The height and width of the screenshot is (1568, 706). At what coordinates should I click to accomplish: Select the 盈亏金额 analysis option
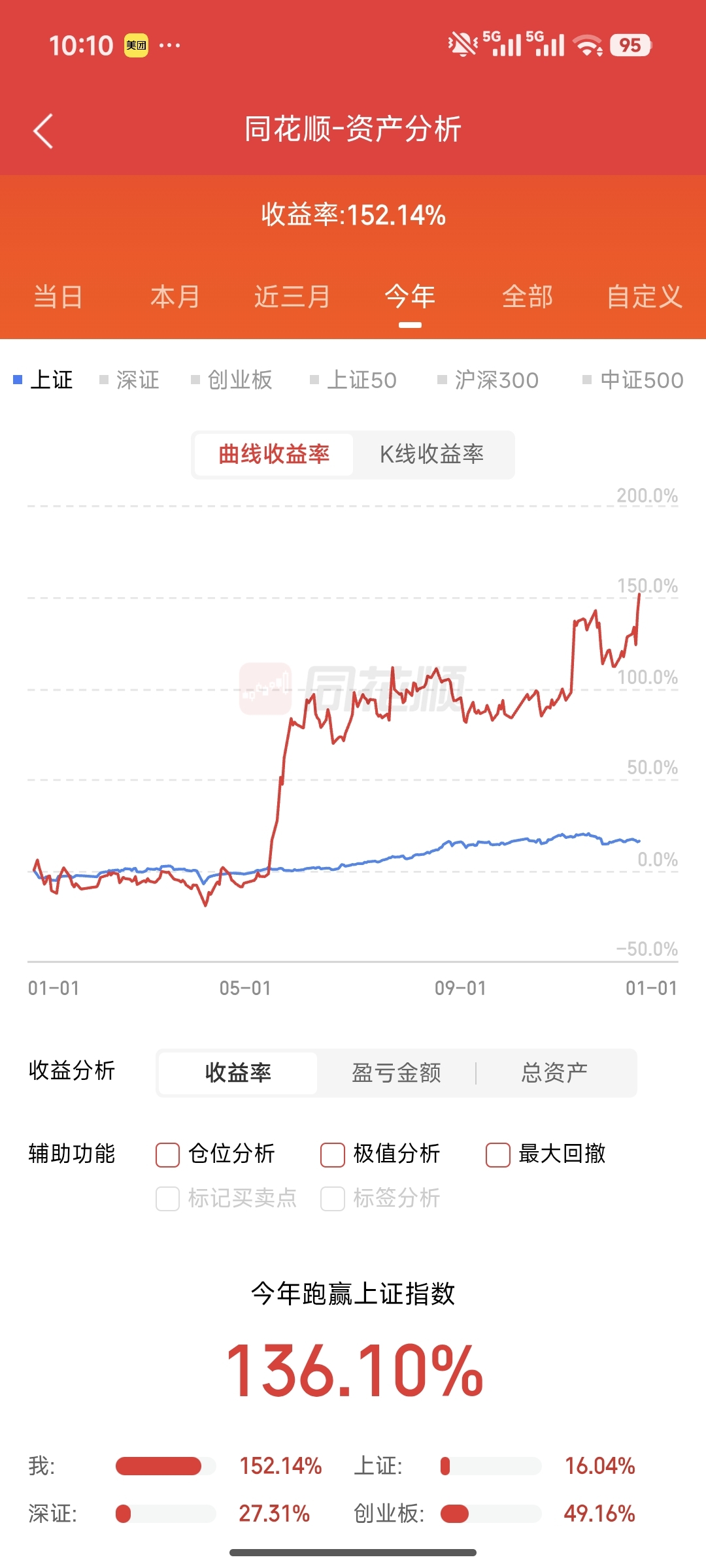point(397,1073)
